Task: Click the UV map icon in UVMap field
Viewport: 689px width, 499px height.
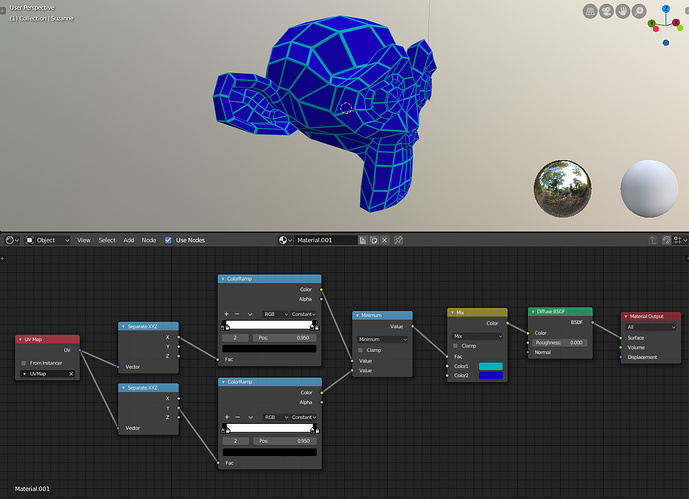Action: tap(25, 374)
